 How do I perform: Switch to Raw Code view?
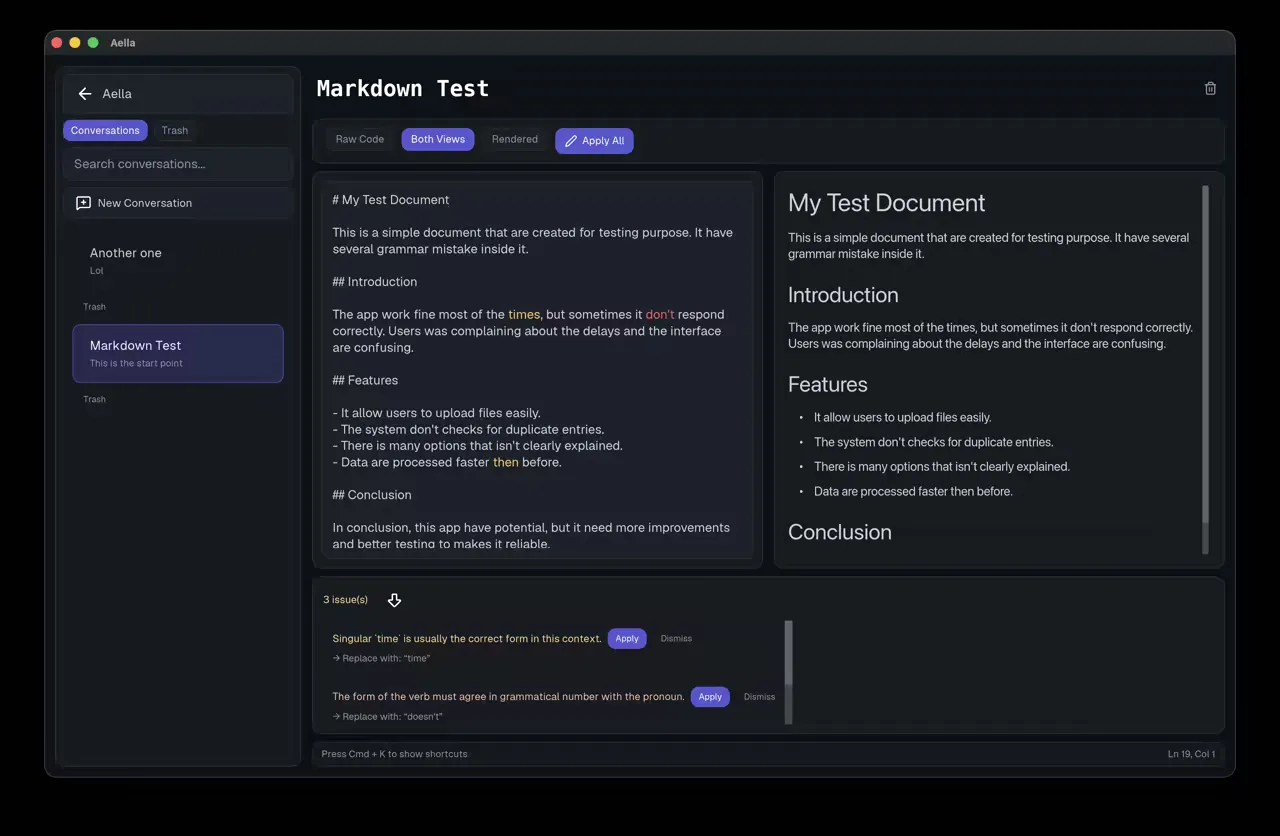point(359,140)
